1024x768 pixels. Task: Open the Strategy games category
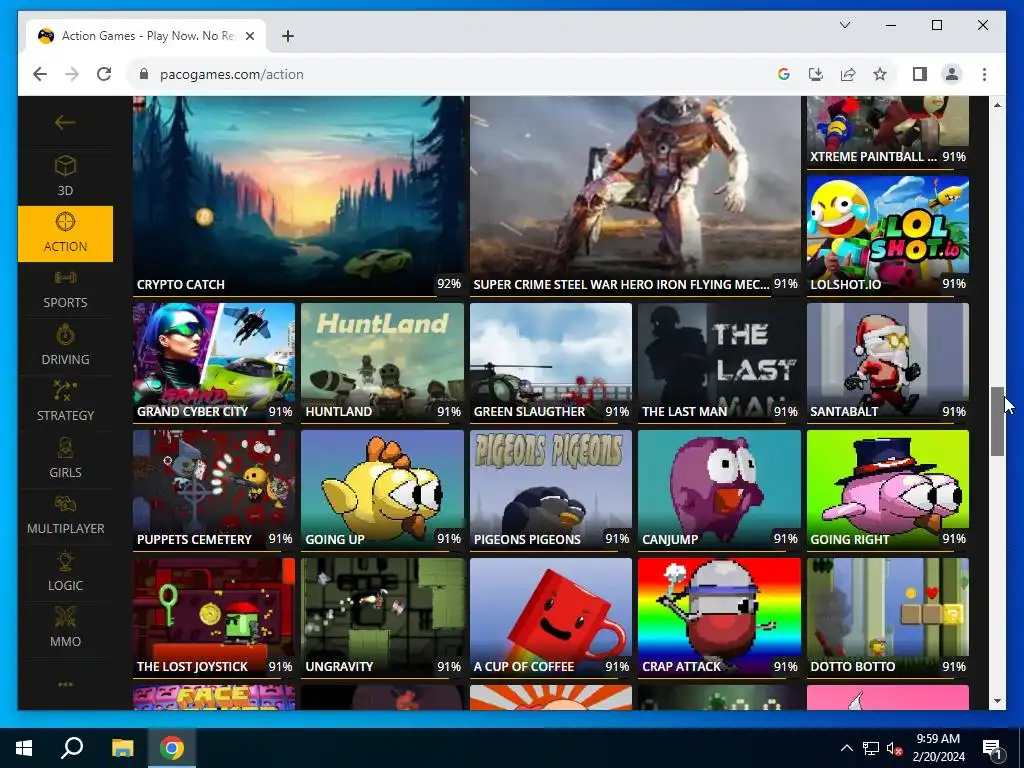[x=65, y=402]
